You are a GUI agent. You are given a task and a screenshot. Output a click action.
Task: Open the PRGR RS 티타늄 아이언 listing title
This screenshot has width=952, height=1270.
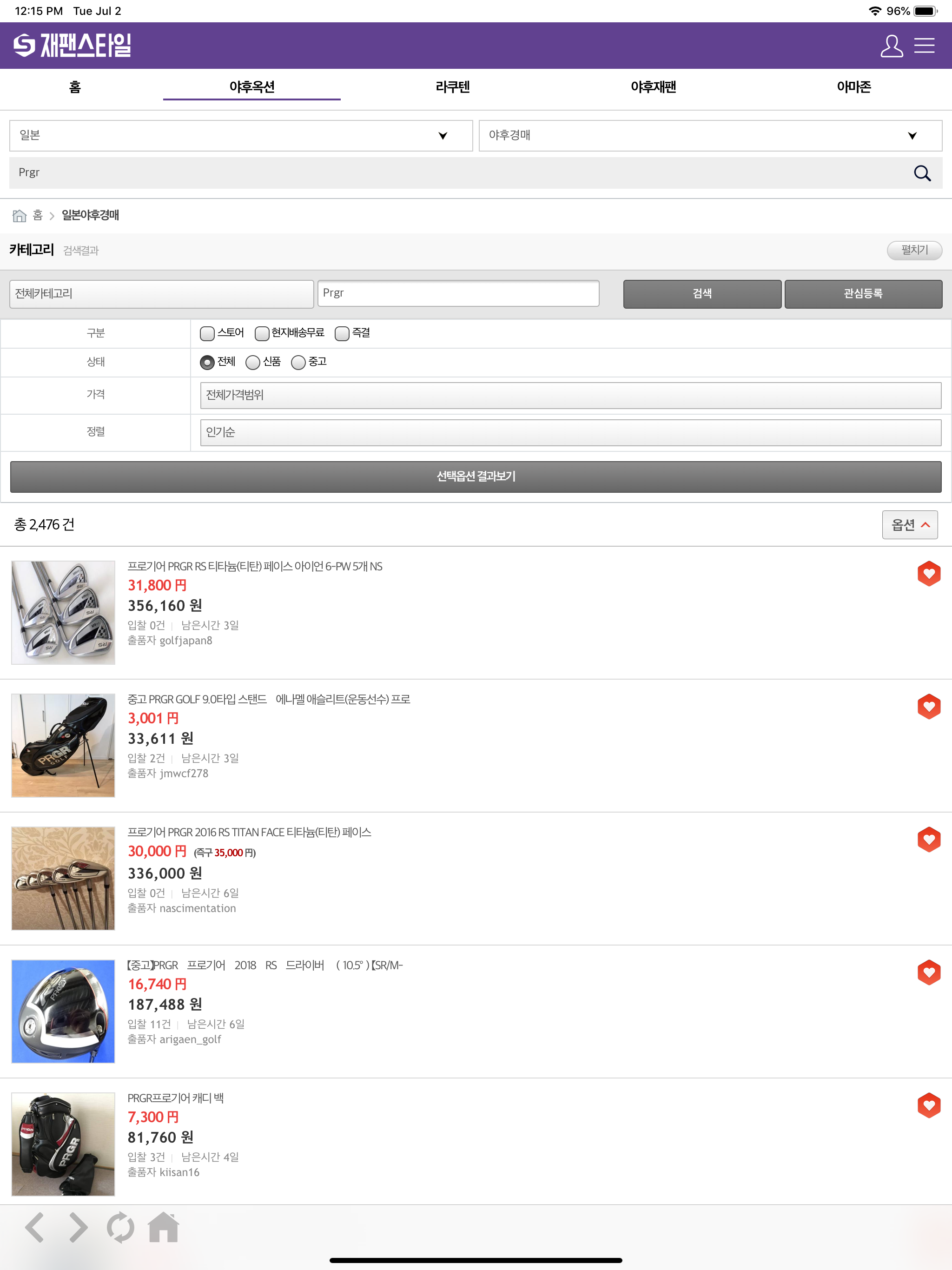point(255,567)
